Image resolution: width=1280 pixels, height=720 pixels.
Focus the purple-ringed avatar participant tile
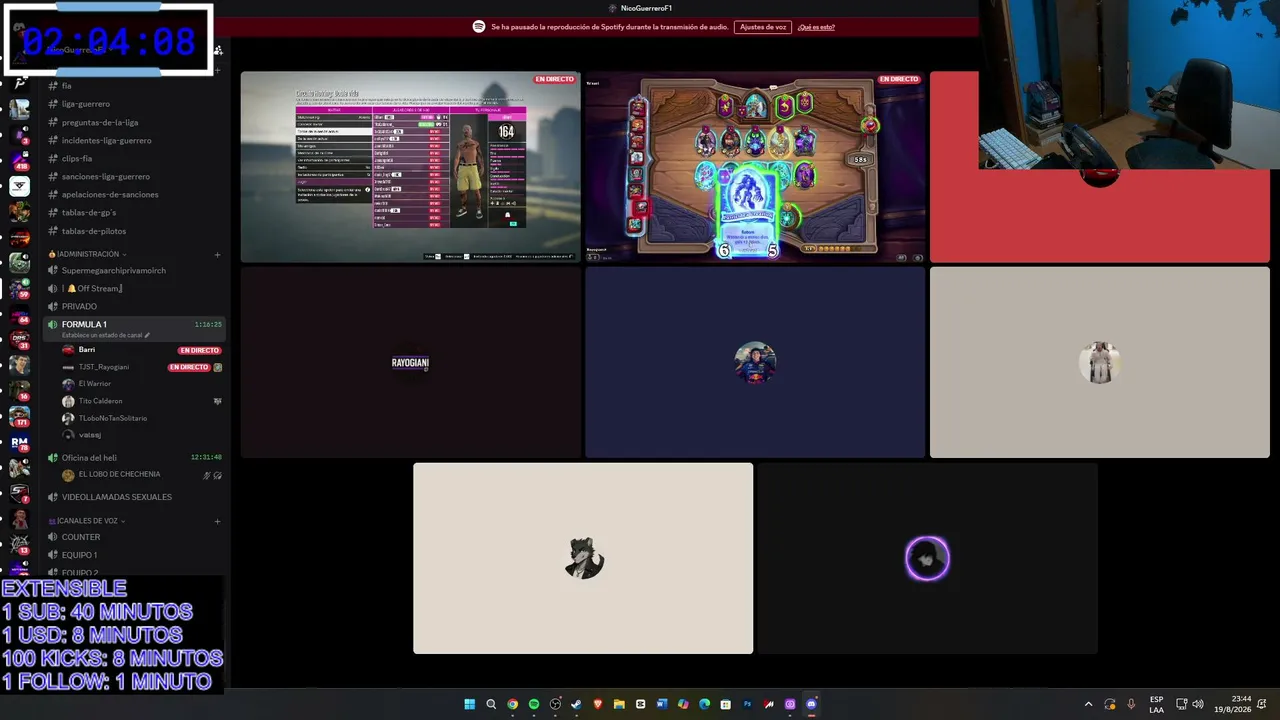[927, 558]
